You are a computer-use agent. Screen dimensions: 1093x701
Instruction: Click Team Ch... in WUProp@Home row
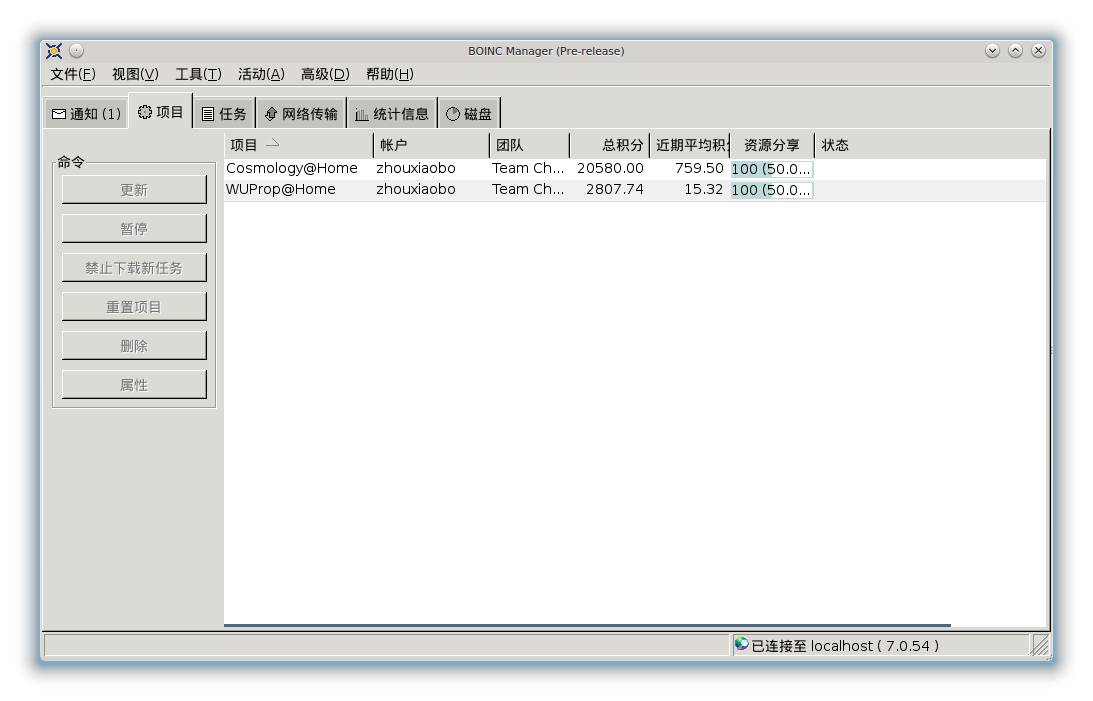pyautogui.click(x=528, y=190)
